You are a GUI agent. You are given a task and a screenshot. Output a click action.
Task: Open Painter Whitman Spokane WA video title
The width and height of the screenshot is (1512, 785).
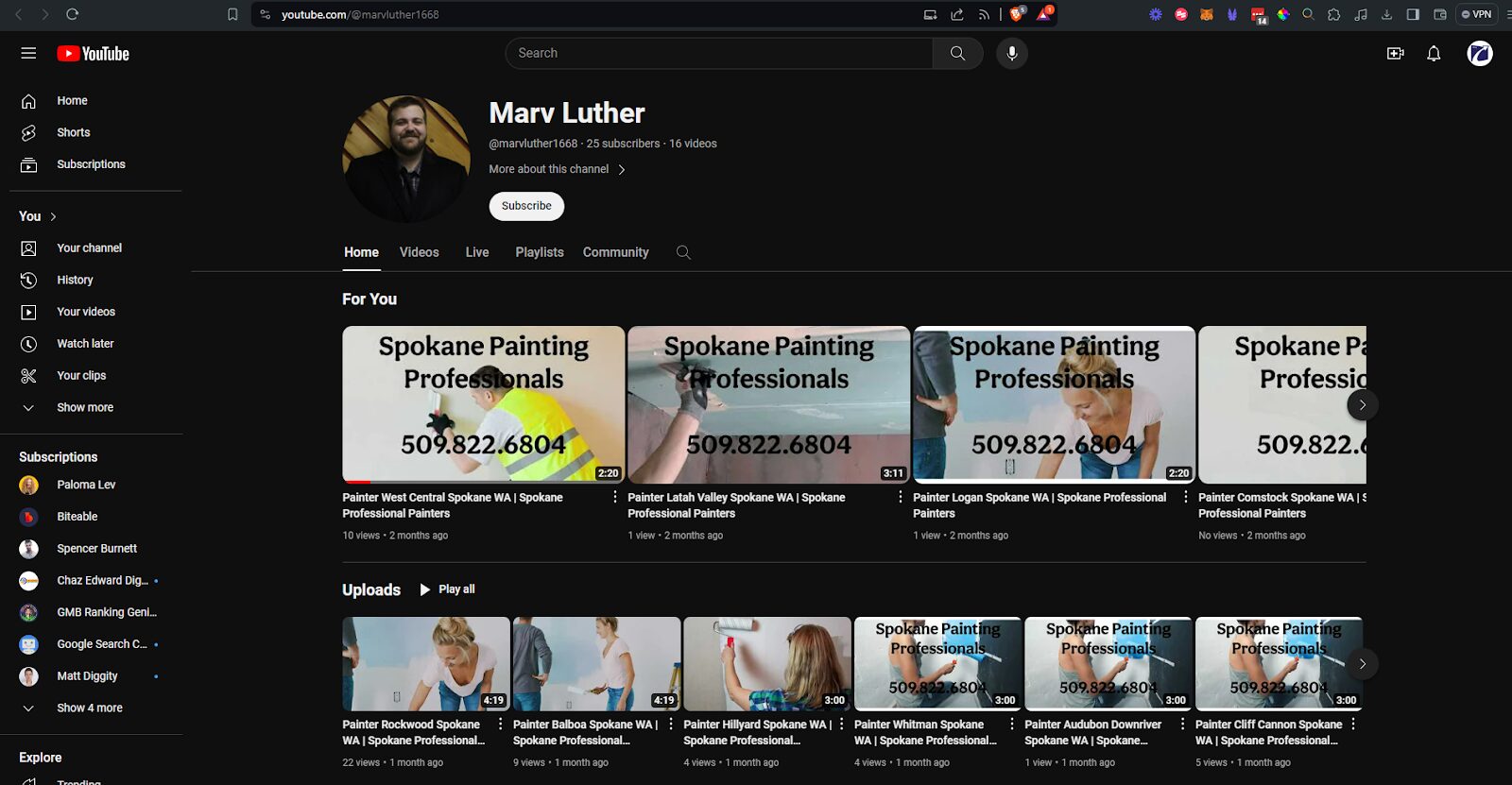[x=926, y=732]
